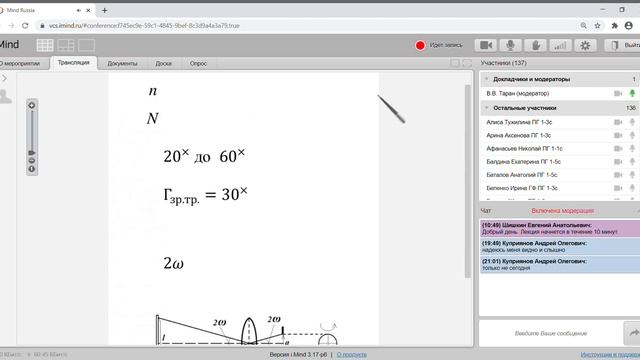The height and width of the screenshot is (360, 640).
Task: Switch to the Документы tab
Action: pos(122,63)
